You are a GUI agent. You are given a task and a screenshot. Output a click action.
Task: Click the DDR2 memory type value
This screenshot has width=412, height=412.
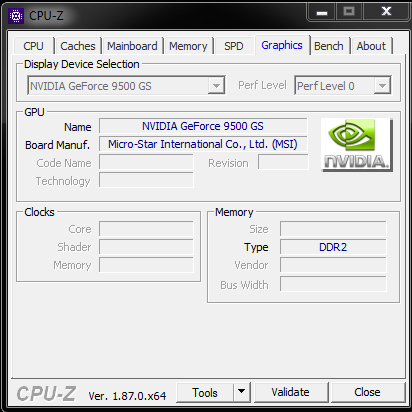pyautogui.click(x=333, y=247)
